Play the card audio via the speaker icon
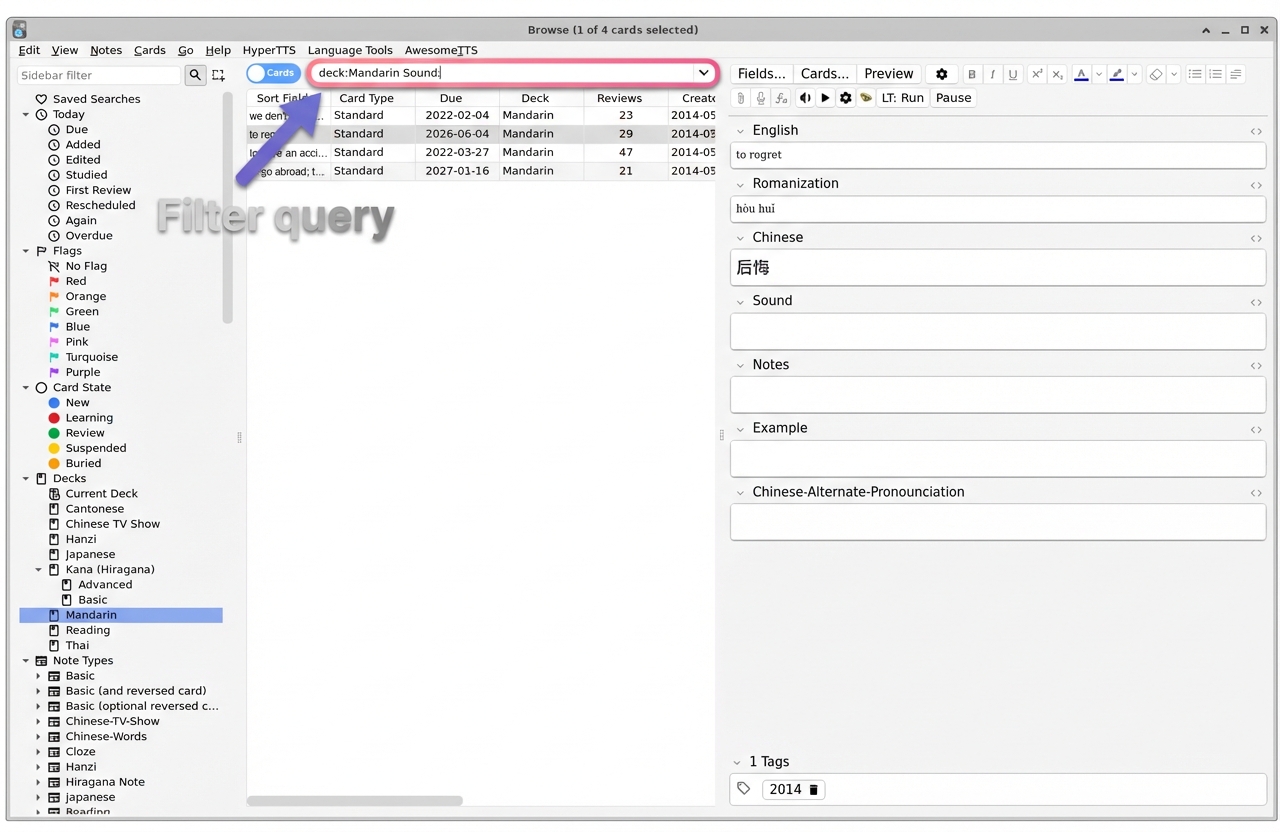This screenshot has width=1280, height=832. (x=806, y=97)
